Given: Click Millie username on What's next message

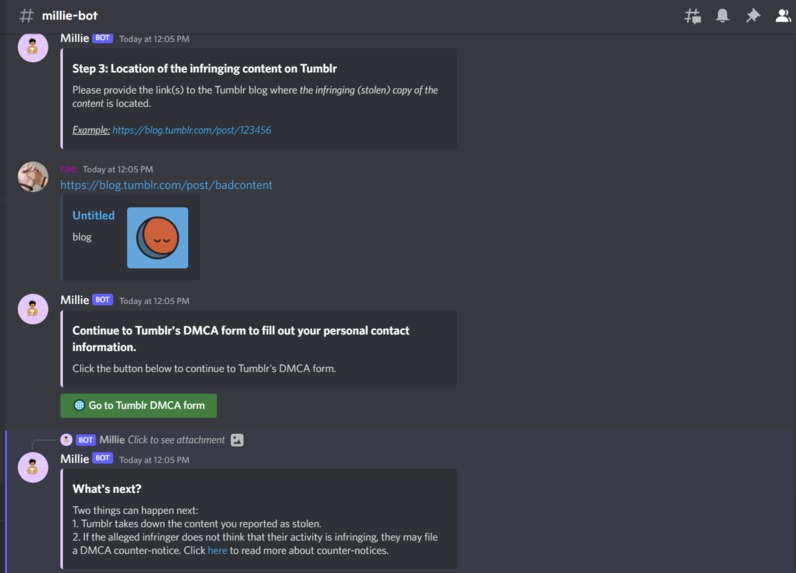Looking at the screenshot, I should pos(75,459).
